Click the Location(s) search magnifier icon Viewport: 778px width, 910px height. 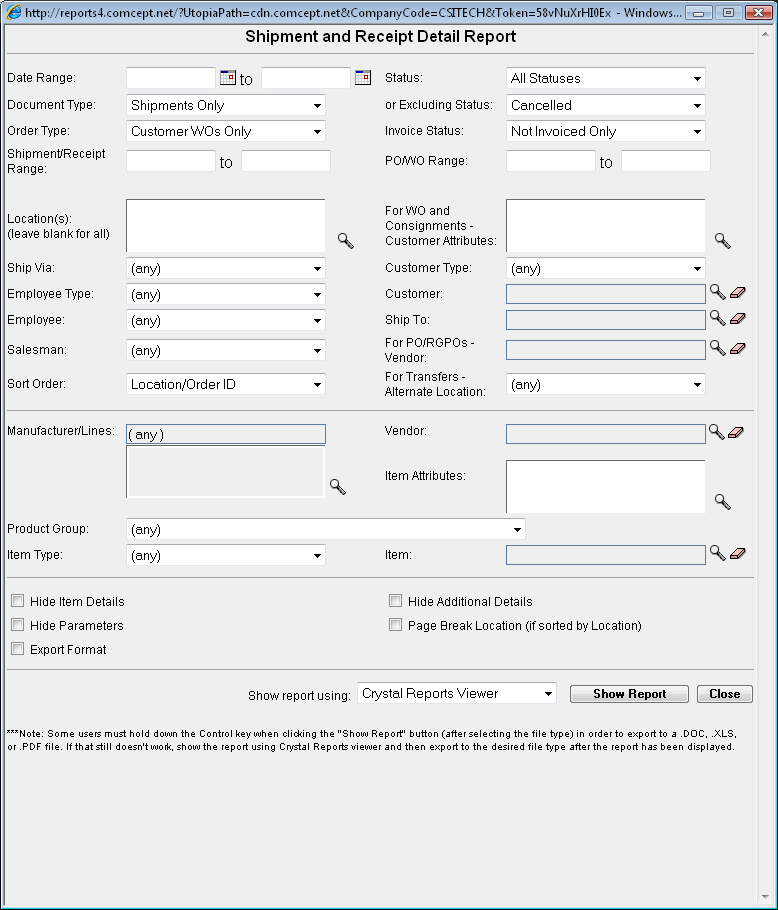tap(344, 240)
